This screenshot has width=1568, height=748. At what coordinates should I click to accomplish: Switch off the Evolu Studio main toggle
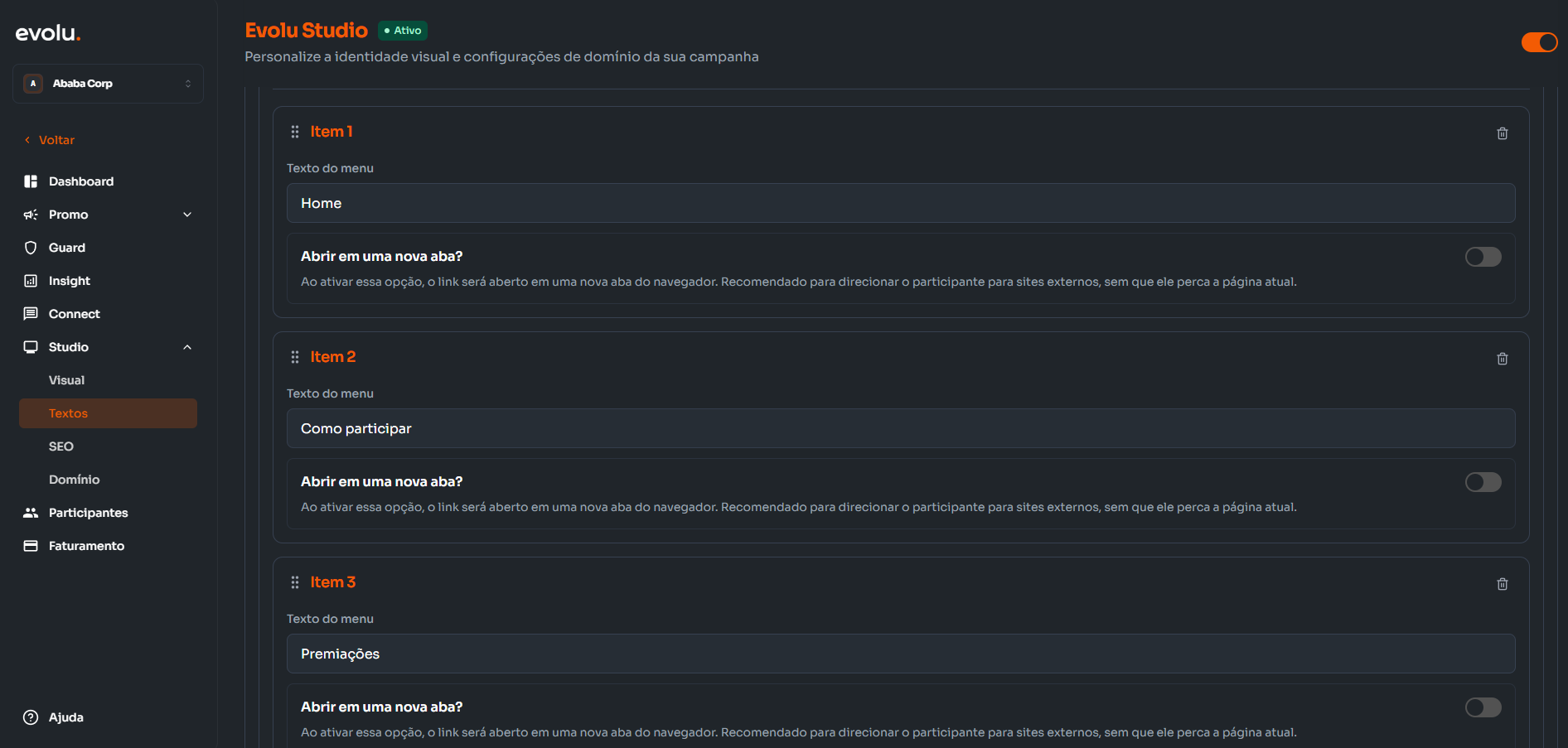(1539, 42)
